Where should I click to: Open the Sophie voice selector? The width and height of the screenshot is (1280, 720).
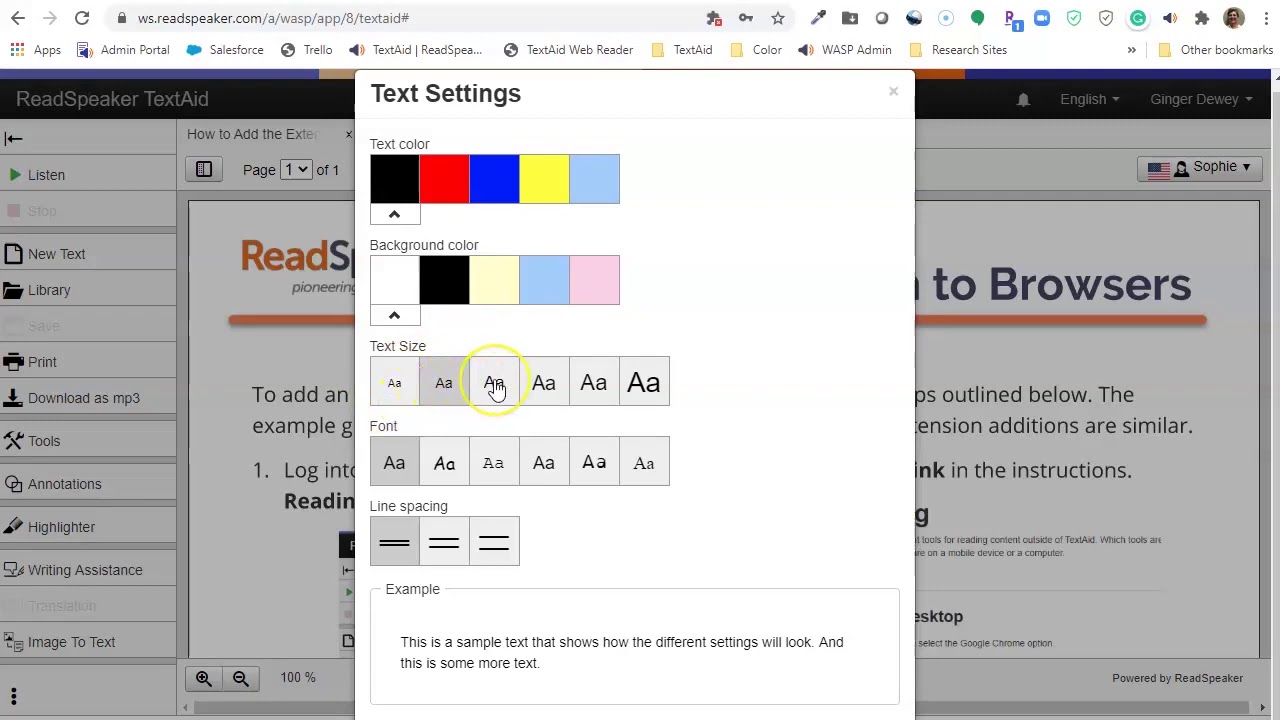pyautogui.click(x=1199, y=167)
